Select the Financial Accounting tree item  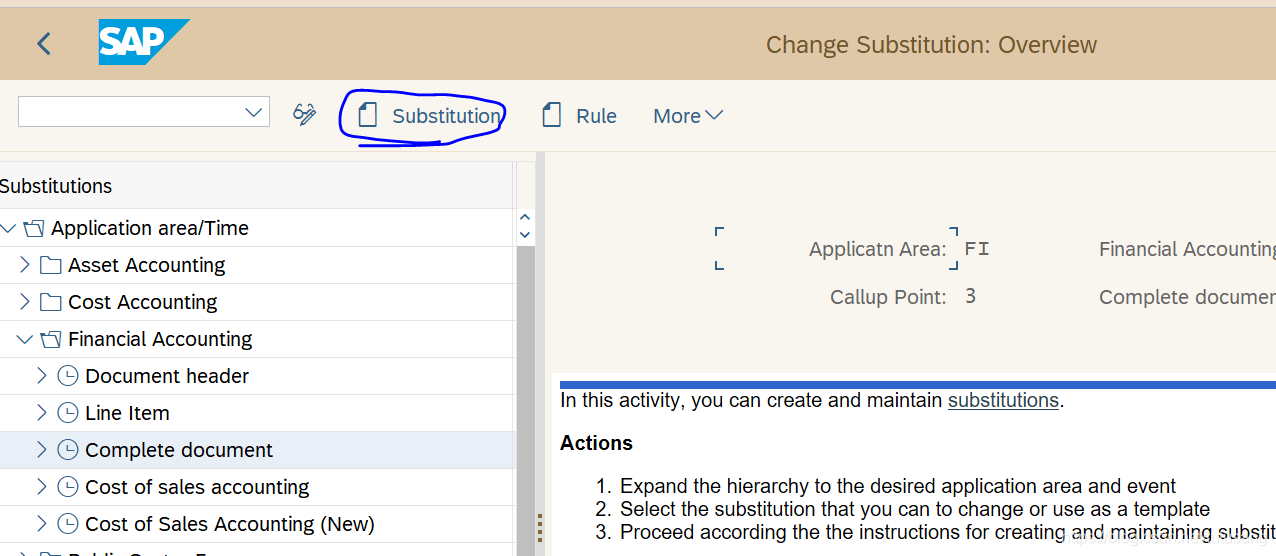[x=160, y=339]
